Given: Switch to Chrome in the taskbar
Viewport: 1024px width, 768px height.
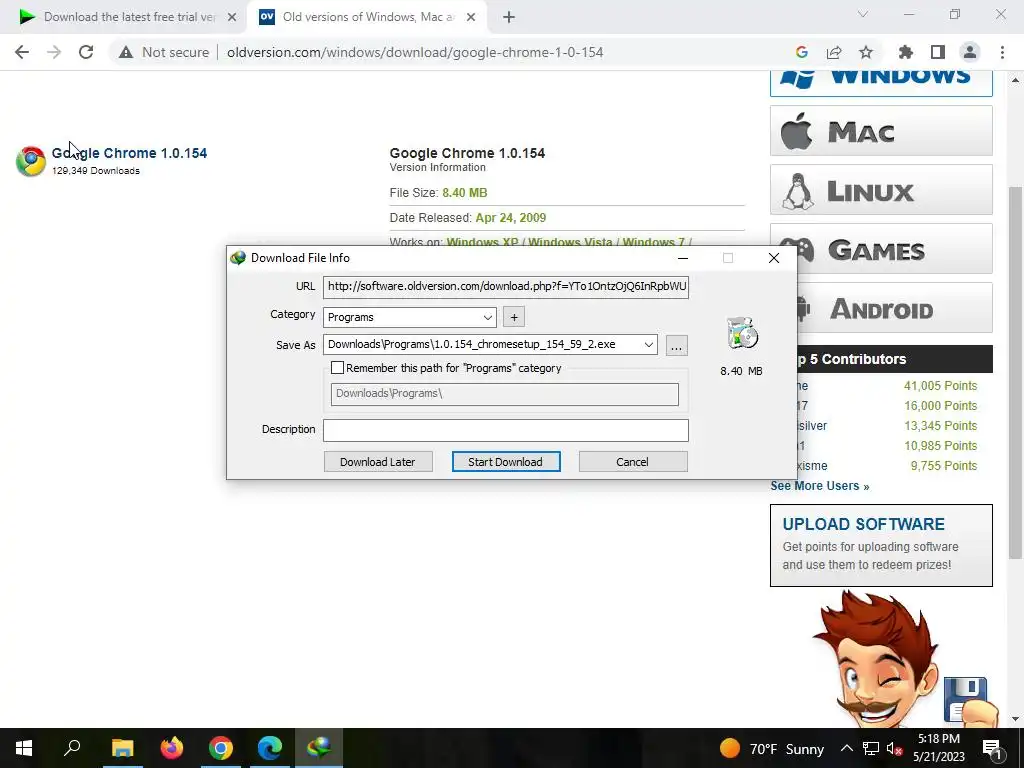Looking at the screenshot, I should pos(221,748).
